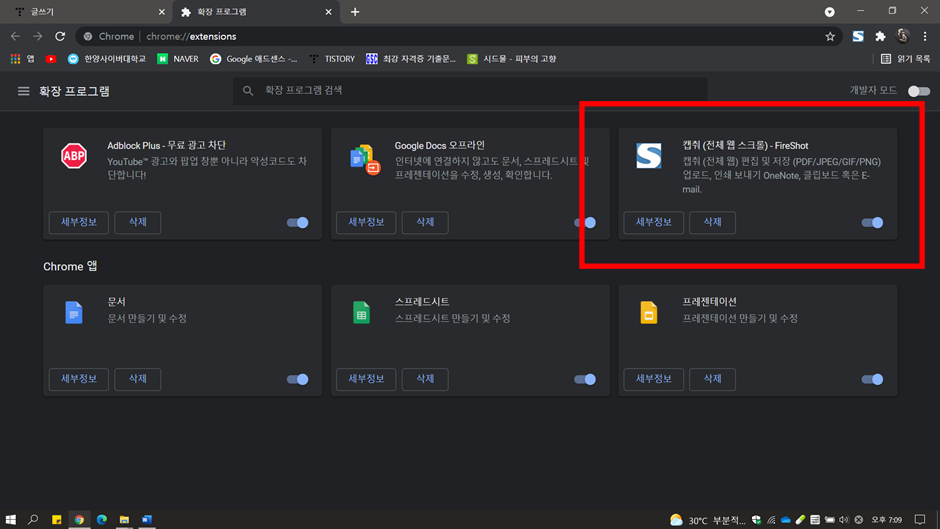The width and height of the screenshot is (940, 529).
Task: Click the FireShot extension card icon
Action: [x=649, y=156]
